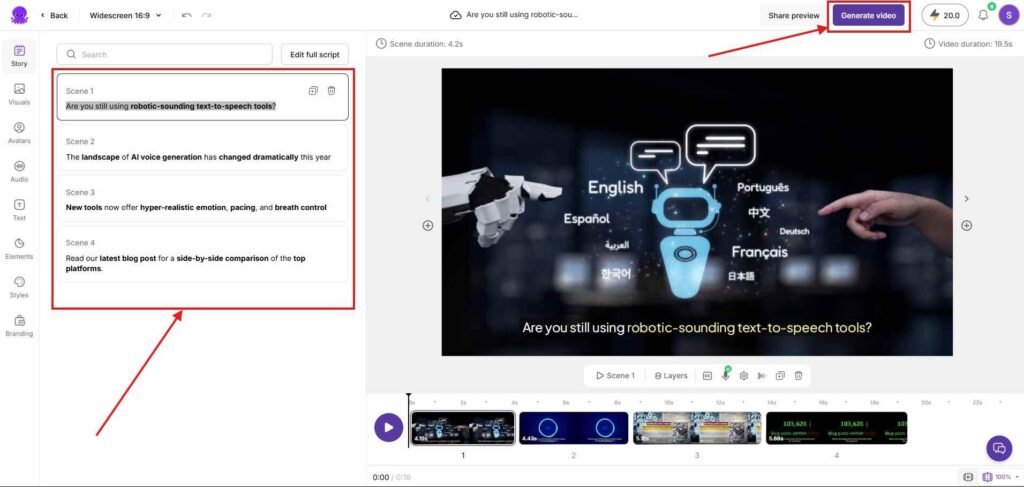Open the Styles panel in sidebar
The image size is (1024, 487).
pos(19,287)
